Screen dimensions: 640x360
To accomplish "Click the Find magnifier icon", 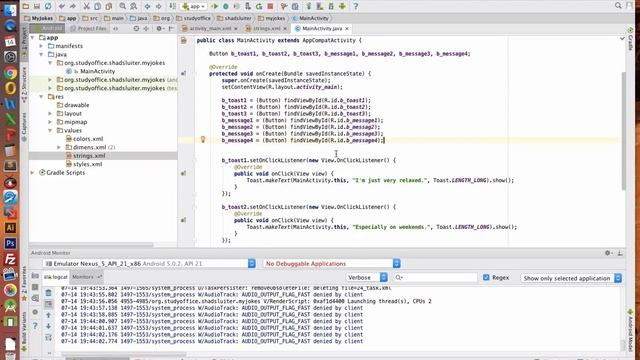I will tap(122, 6).
